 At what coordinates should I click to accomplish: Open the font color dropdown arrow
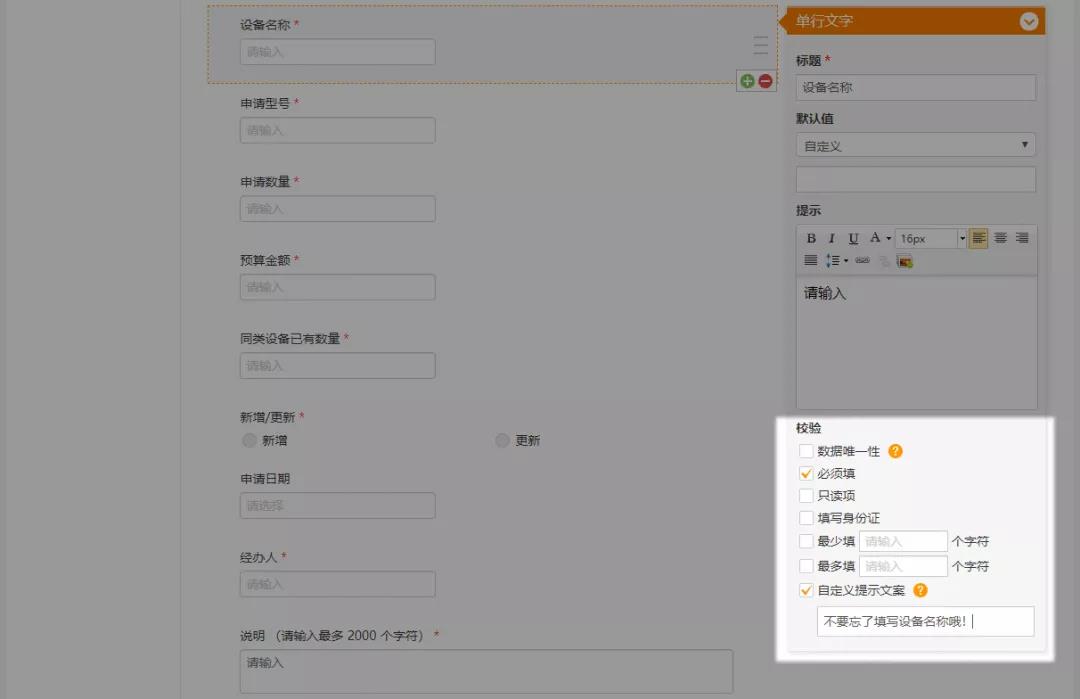pyautogui.click(x=888, y=239)
